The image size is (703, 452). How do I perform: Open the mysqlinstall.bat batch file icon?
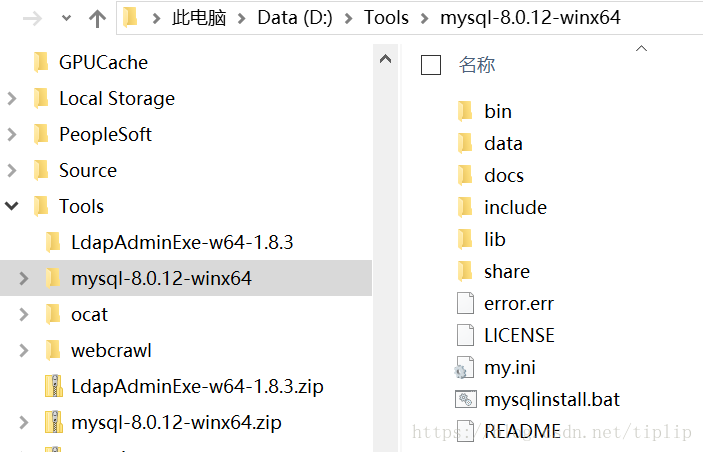464,400
